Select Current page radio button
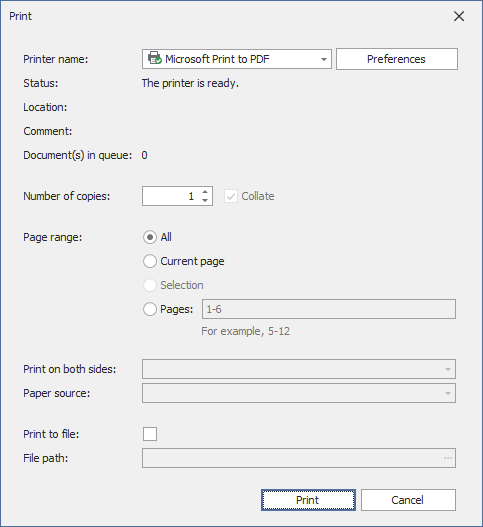Image resolution: width=483 pixels, height=527 pixels. (150, 261)
